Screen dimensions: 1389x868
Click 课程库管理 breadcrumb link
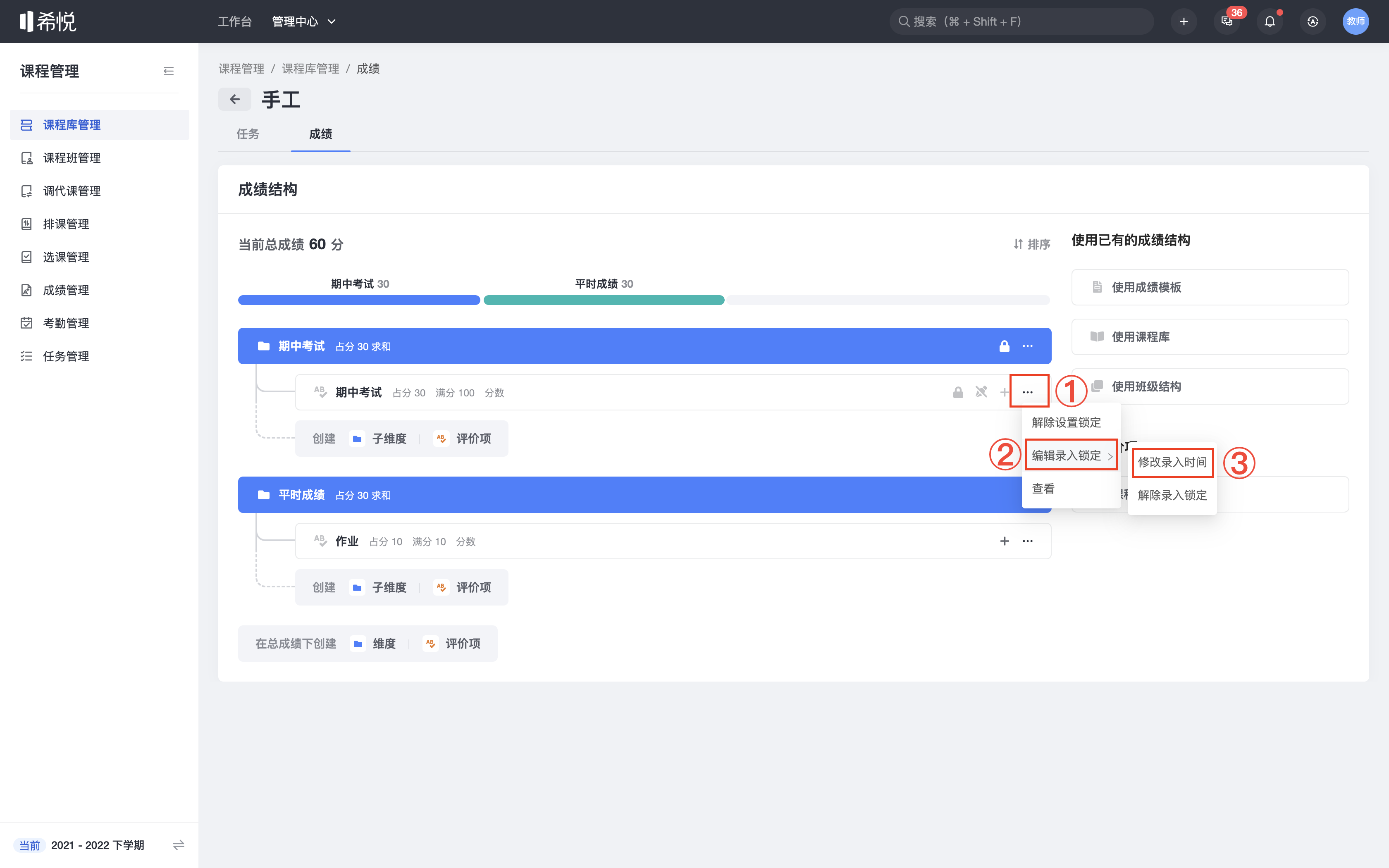click(310, 69)
